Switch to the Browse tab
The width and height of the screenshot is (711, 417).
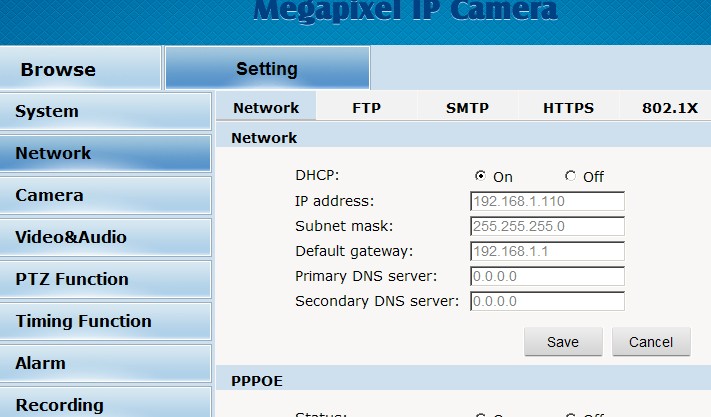[60, 69]
